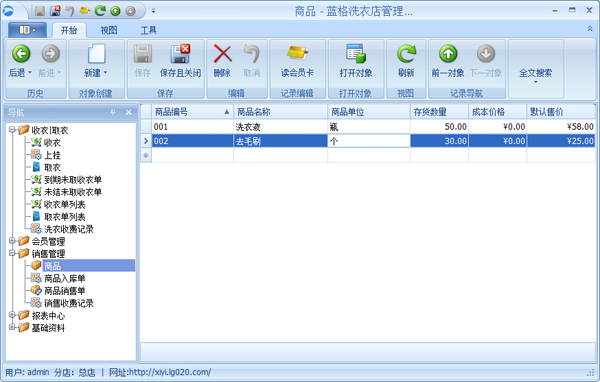Click the 前一对象 previous record icon

[x=448, y=54]
